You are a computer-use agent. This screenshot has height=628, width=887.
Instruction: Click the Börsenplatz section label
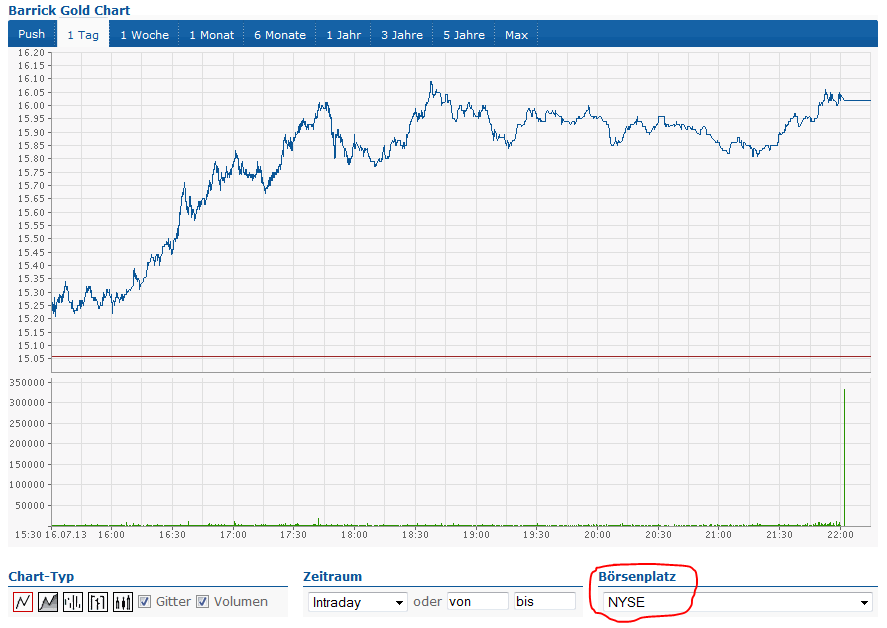637,577
